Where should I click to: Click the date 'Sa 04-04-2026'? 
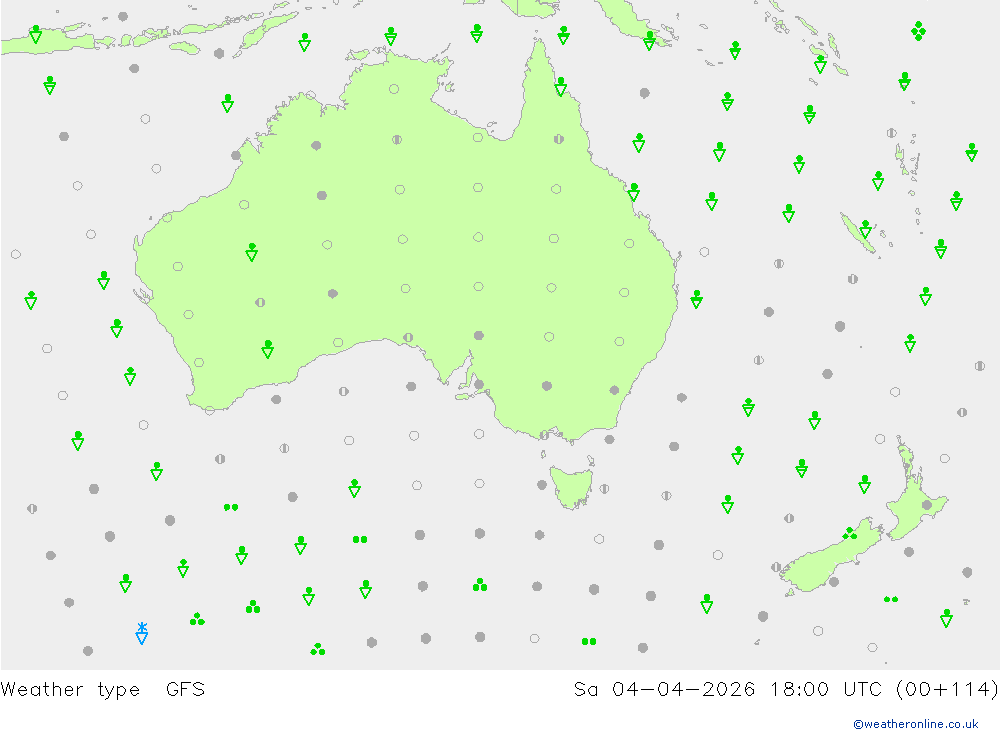664,690
